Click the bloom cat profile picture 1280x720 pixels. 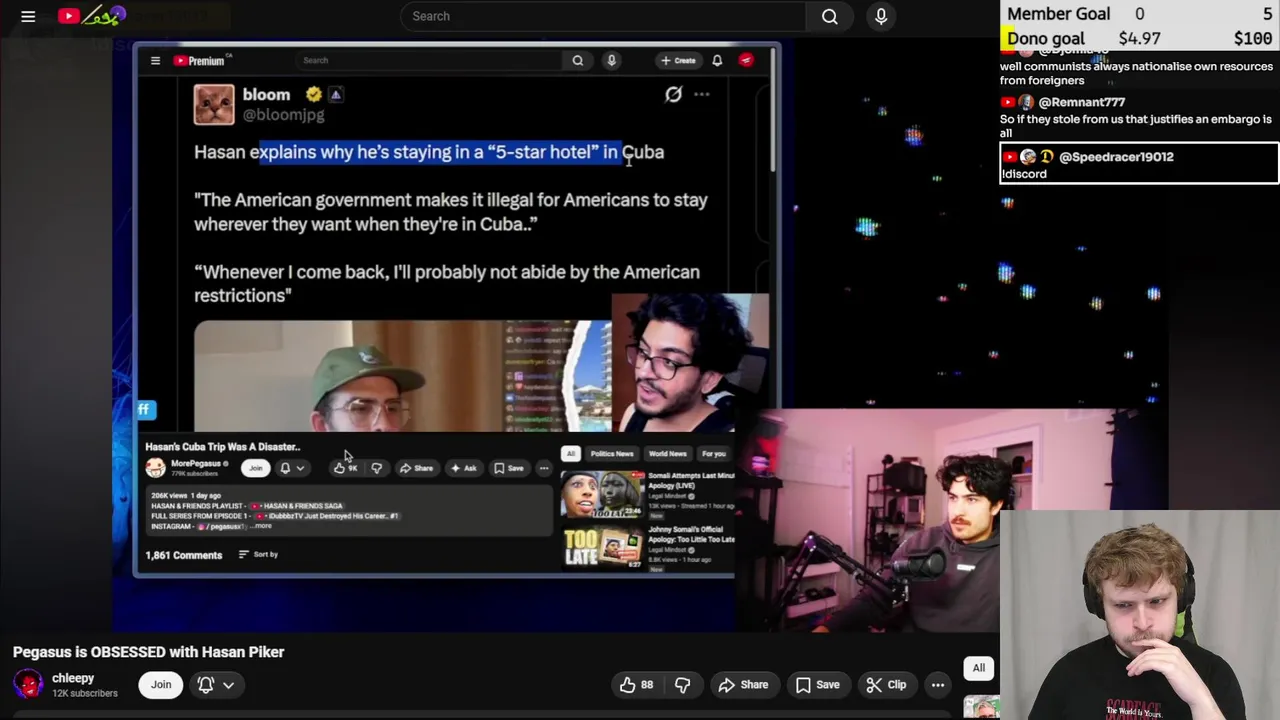tap(214, 105)
